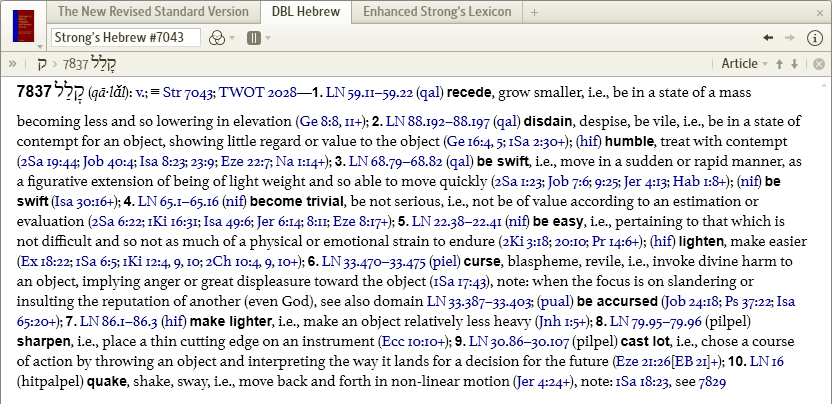Viewport: 832px width, 404px height.
Task: Open the Hab 1:8+ reference
Action: point(699,182)
